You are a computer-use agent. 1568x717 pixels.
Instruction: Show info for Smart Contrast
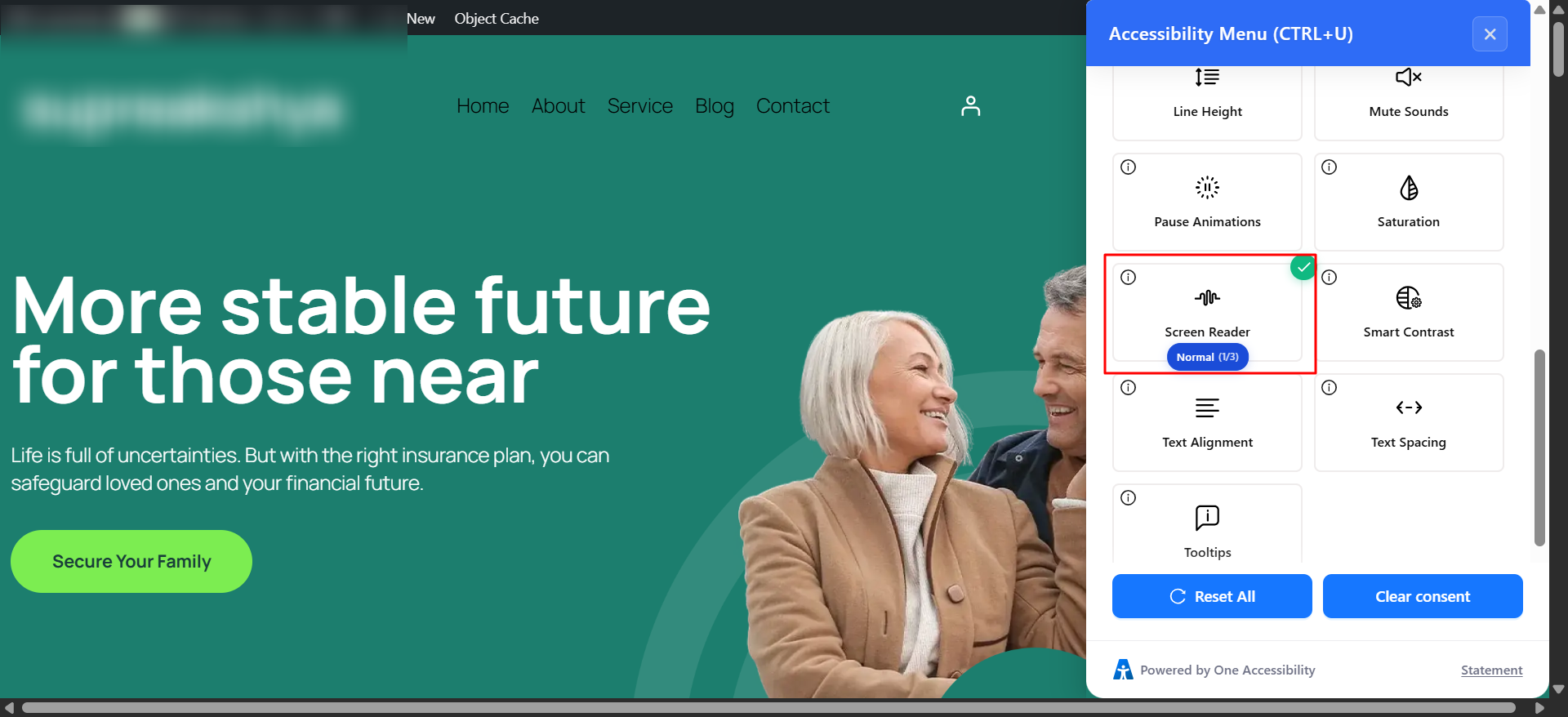[x=1330, y=278]
